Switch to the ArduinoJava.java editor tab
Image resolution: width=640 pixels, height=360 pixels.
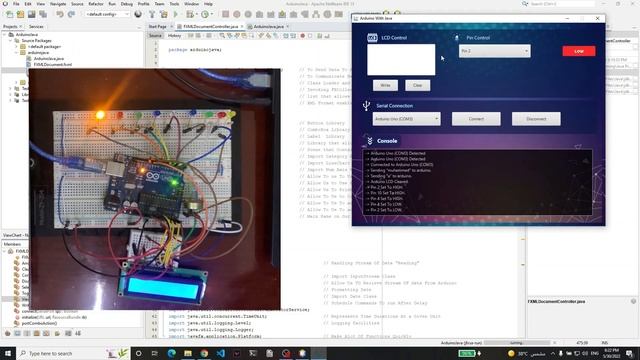[268, 27]
